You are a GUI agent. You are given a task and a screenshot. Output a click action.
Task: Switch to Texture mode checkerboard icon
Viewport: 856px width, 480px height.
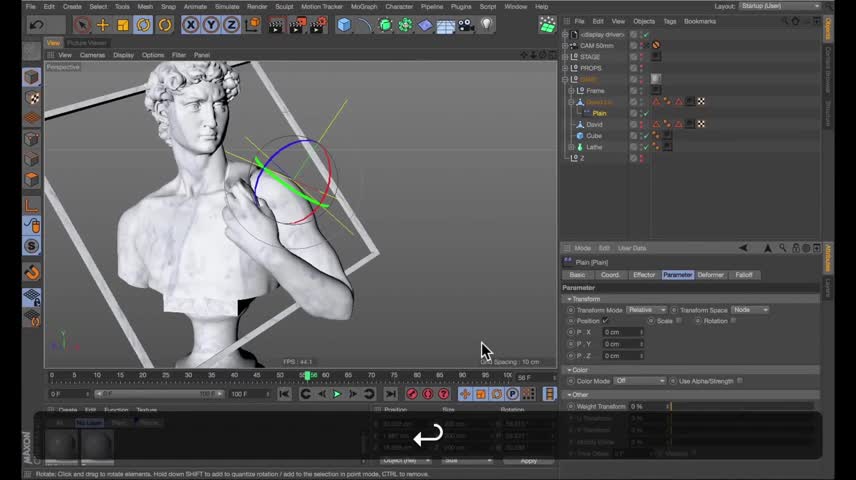(32, 98)
